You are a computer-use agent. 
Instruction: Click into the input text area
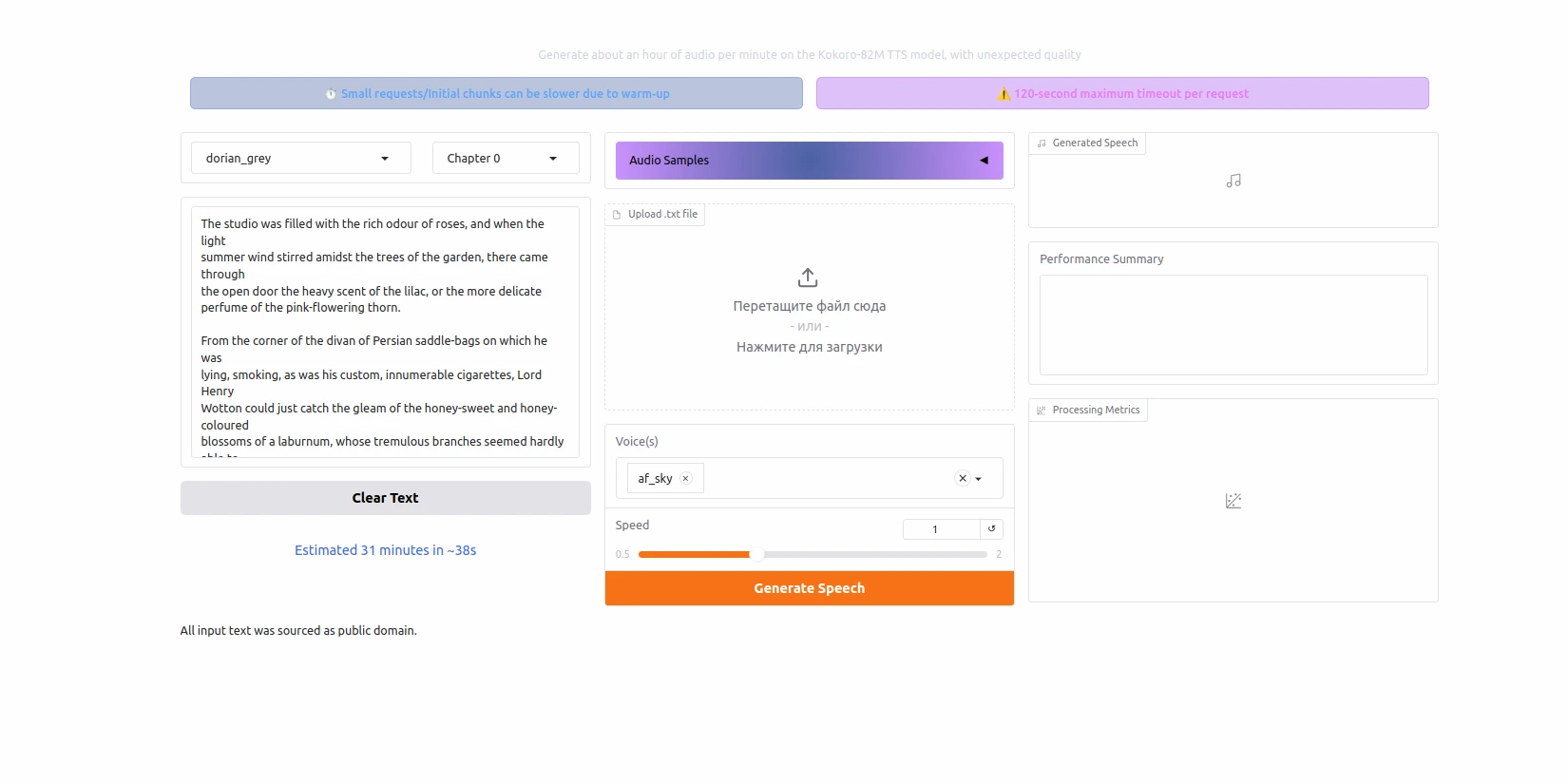(385, 333)
